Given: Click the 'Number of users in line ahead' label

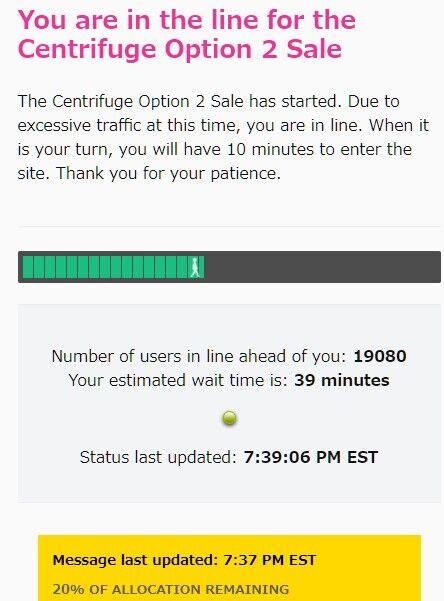Looking at the screenshot, I should click(x=199, y=356).
